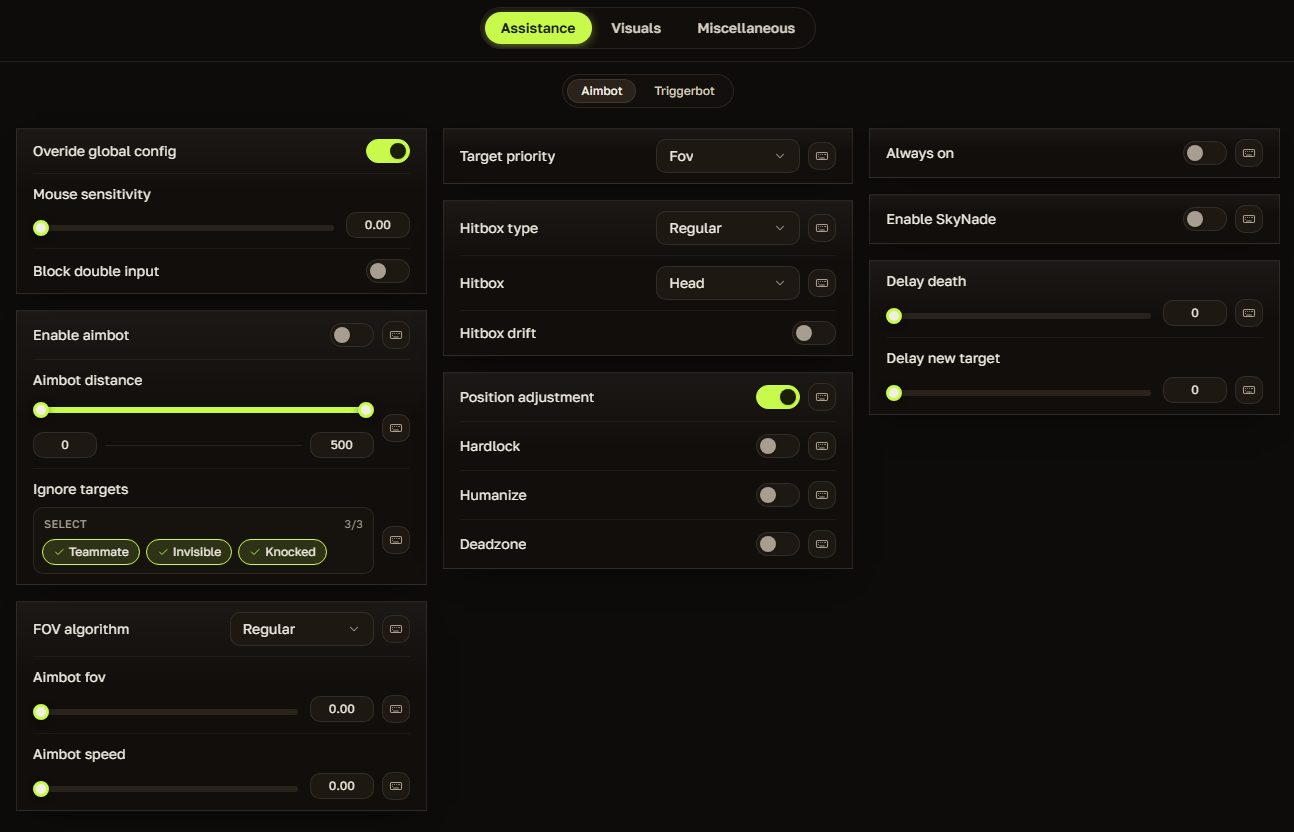Click the keybind icon for Aimbot speed
The width and height of the screenshot is (1294, 832).
[x=396, y=786]
